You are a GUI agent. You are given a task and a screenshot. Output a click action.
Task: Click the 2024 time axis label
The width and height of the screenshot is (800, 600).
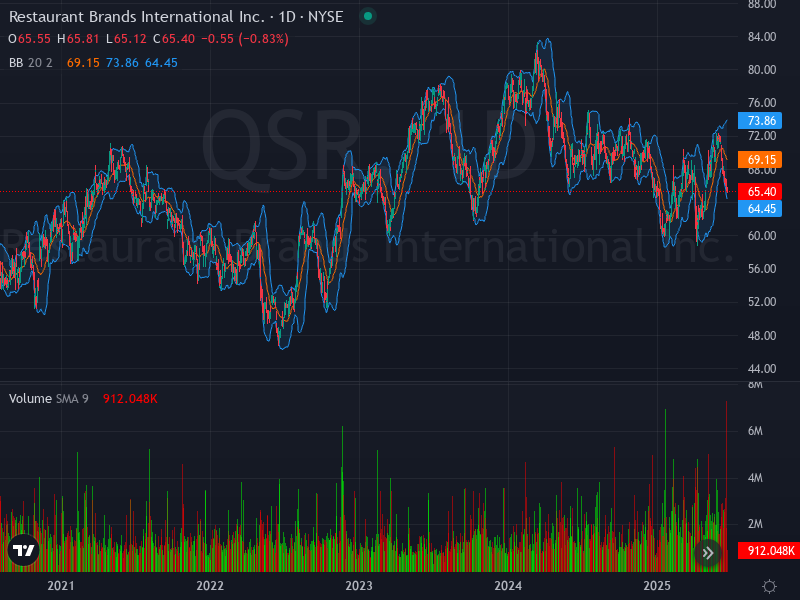pos(508,586)
